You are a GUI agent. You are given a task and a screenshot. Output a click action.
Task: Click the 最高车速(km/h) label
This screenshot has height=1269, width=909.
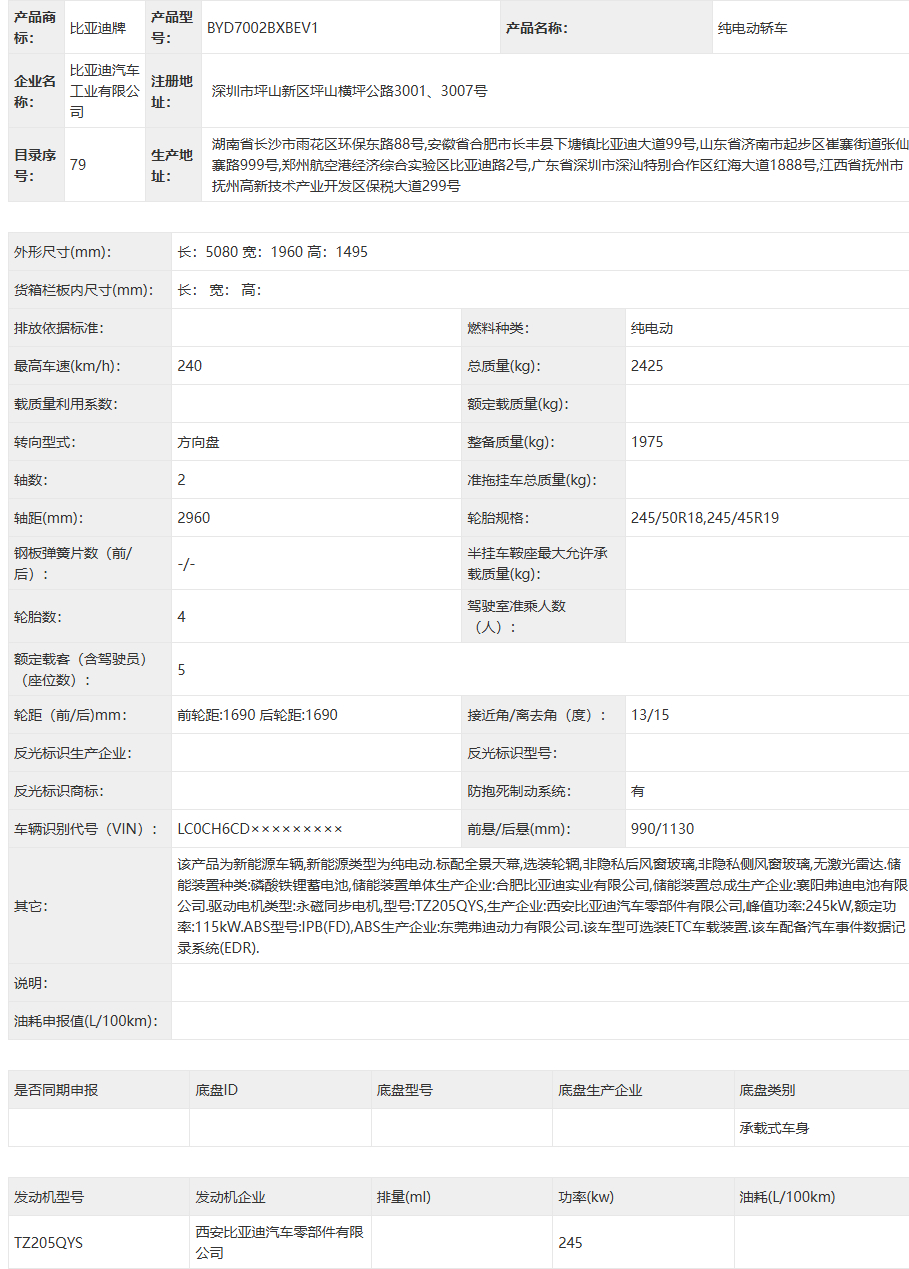(x=67, y=366)
